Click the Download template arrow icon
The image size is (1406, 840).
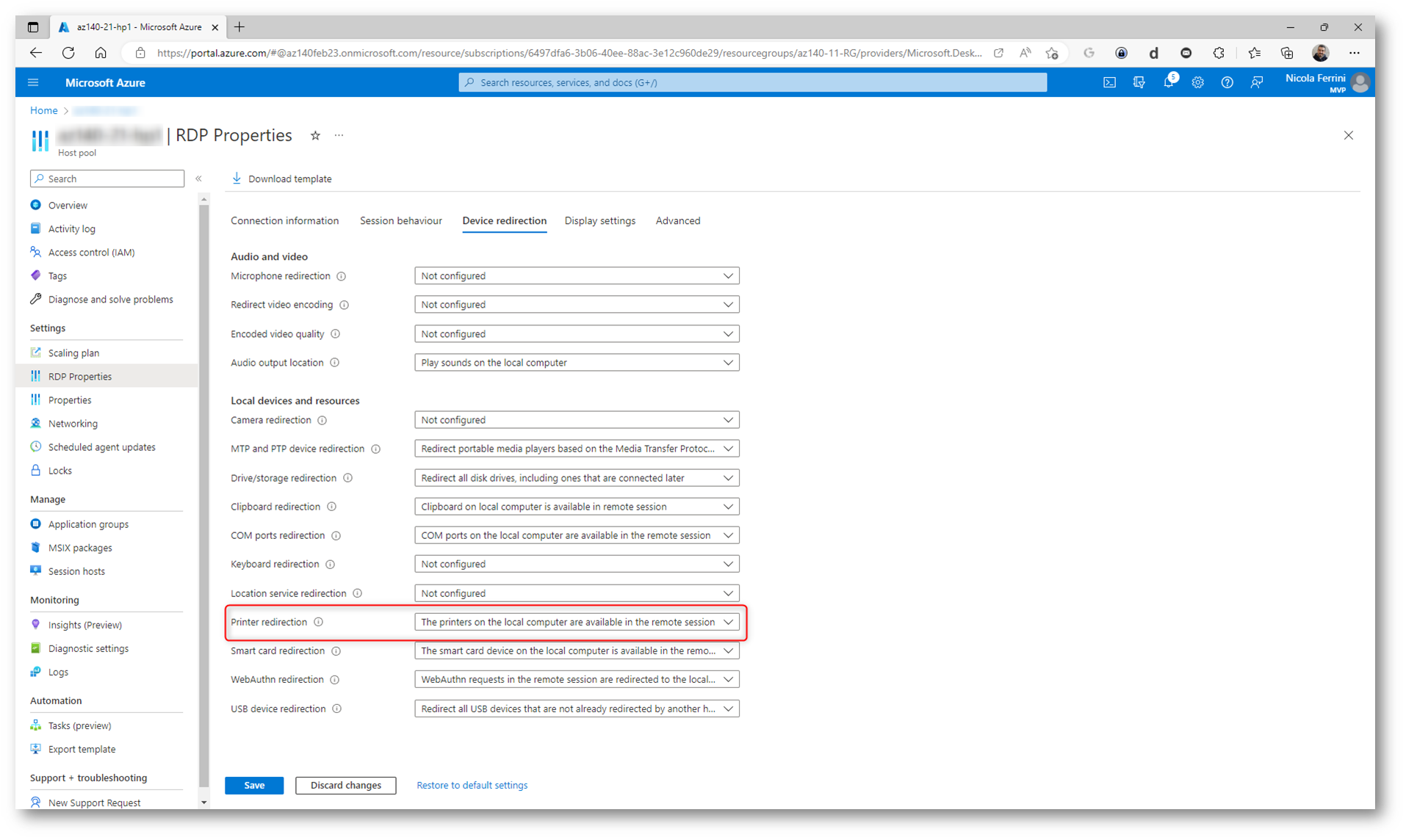click(x=237, y=178)
